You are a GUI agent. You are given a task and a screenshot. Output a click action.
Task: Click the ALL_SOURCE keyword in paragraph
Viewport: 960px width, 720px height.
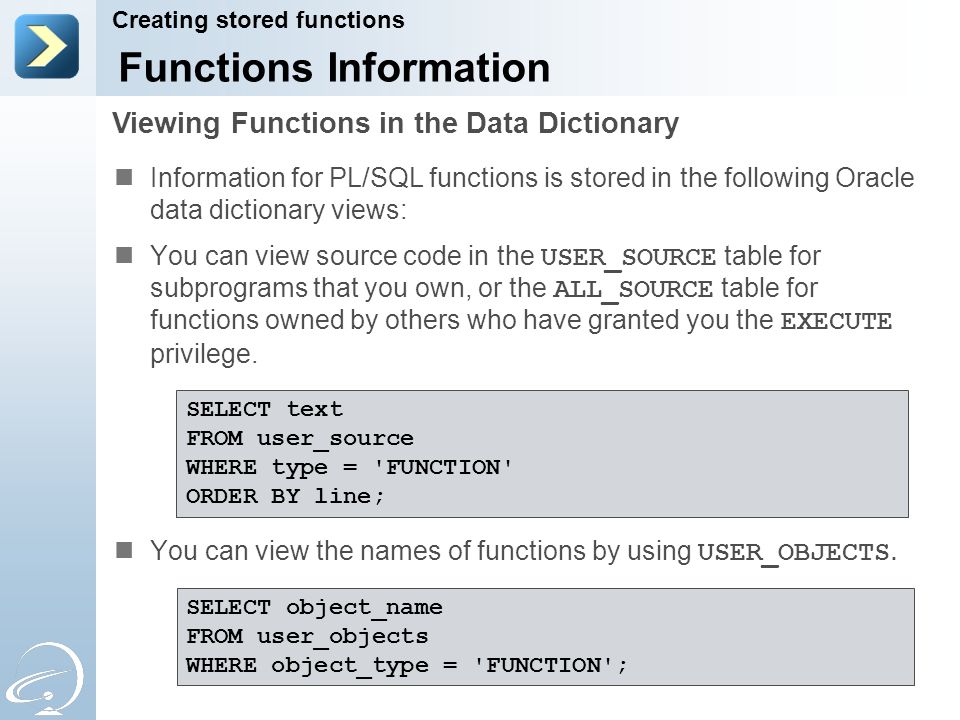click(633, 289)
